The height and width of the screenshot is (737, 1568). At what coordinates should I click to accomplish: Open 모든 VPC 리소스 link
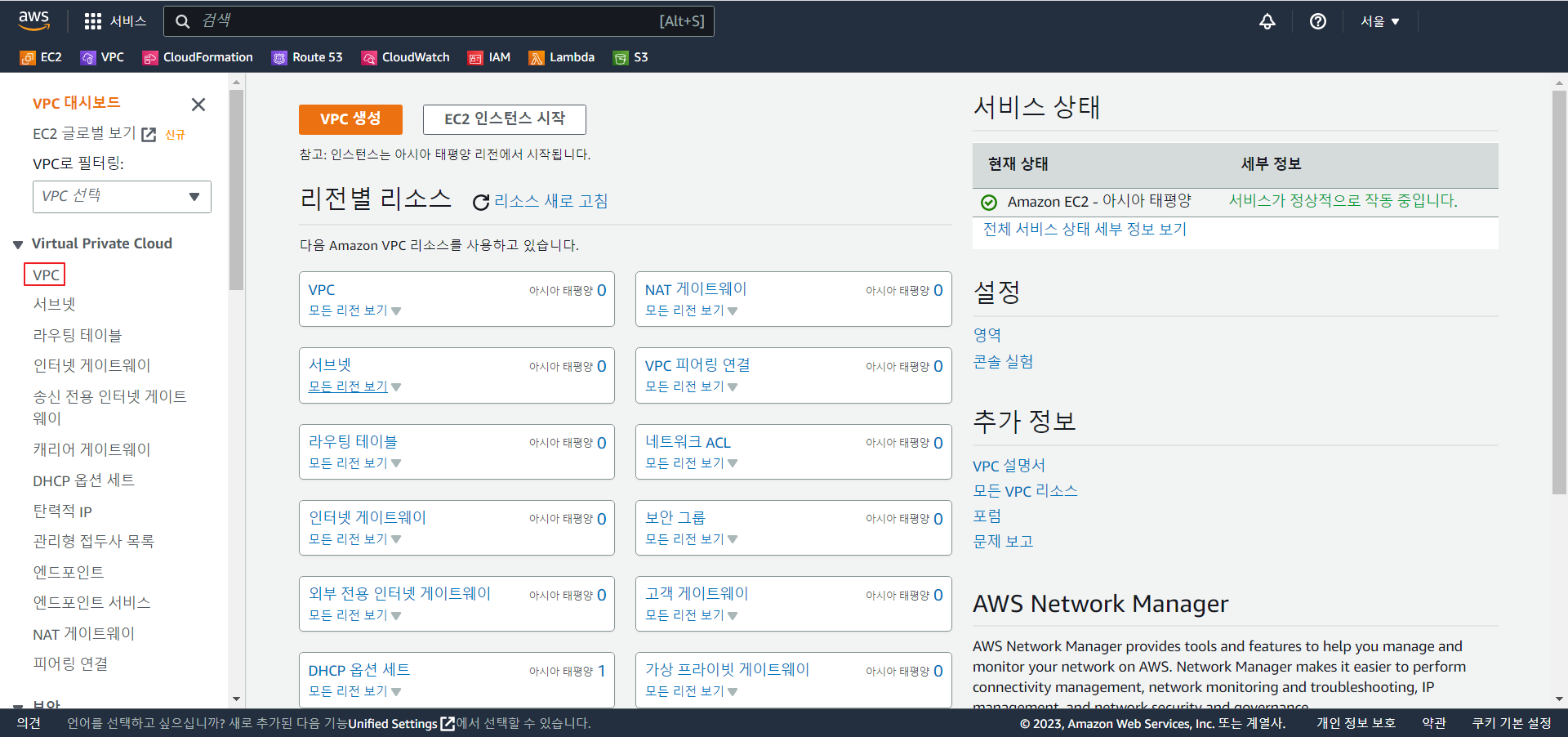tap(1025, 491)
